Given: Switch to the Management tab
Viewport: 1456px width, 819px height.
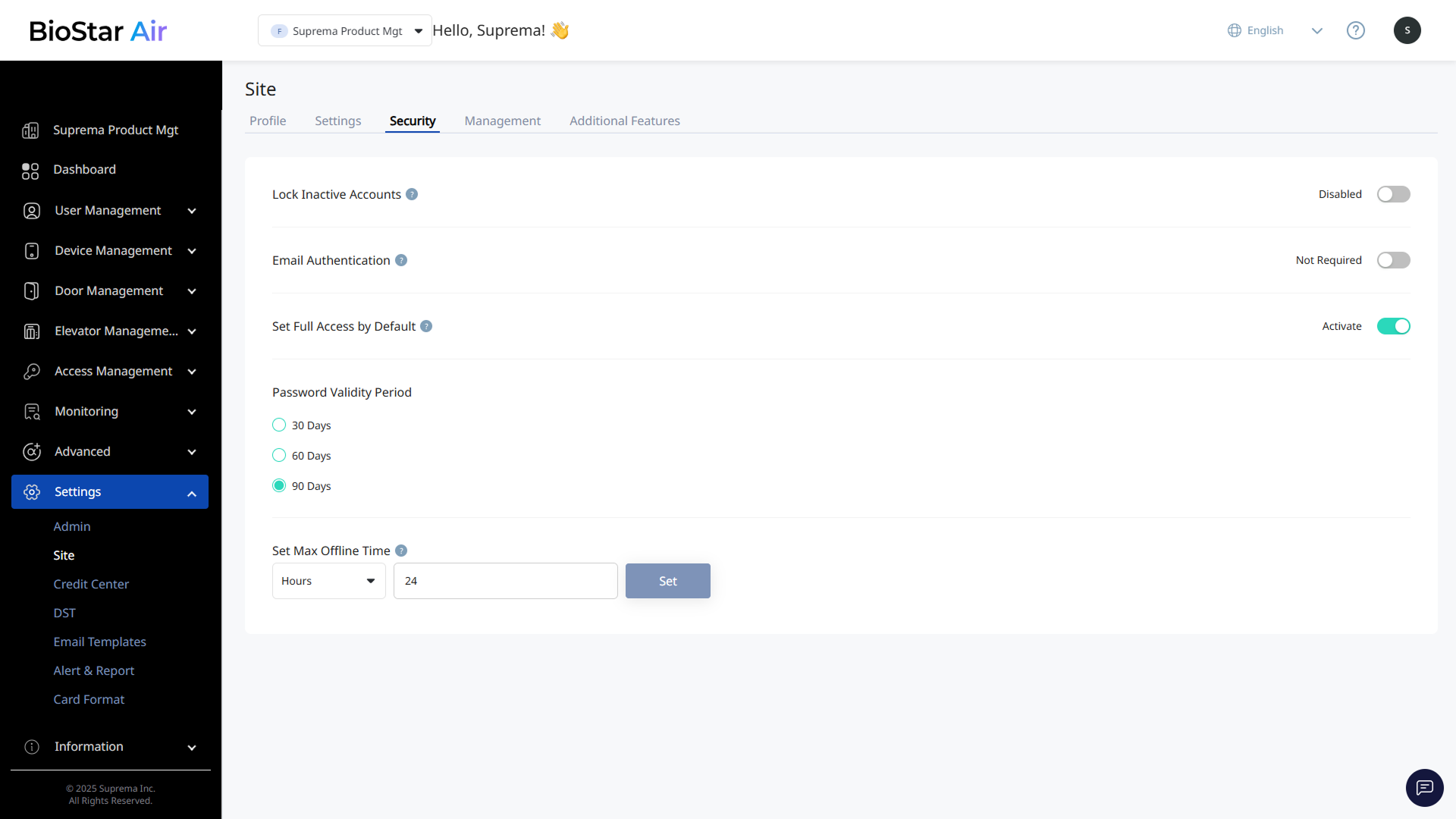Looking at the screenshot, I should pyautogui.click(x=502, y=121).
